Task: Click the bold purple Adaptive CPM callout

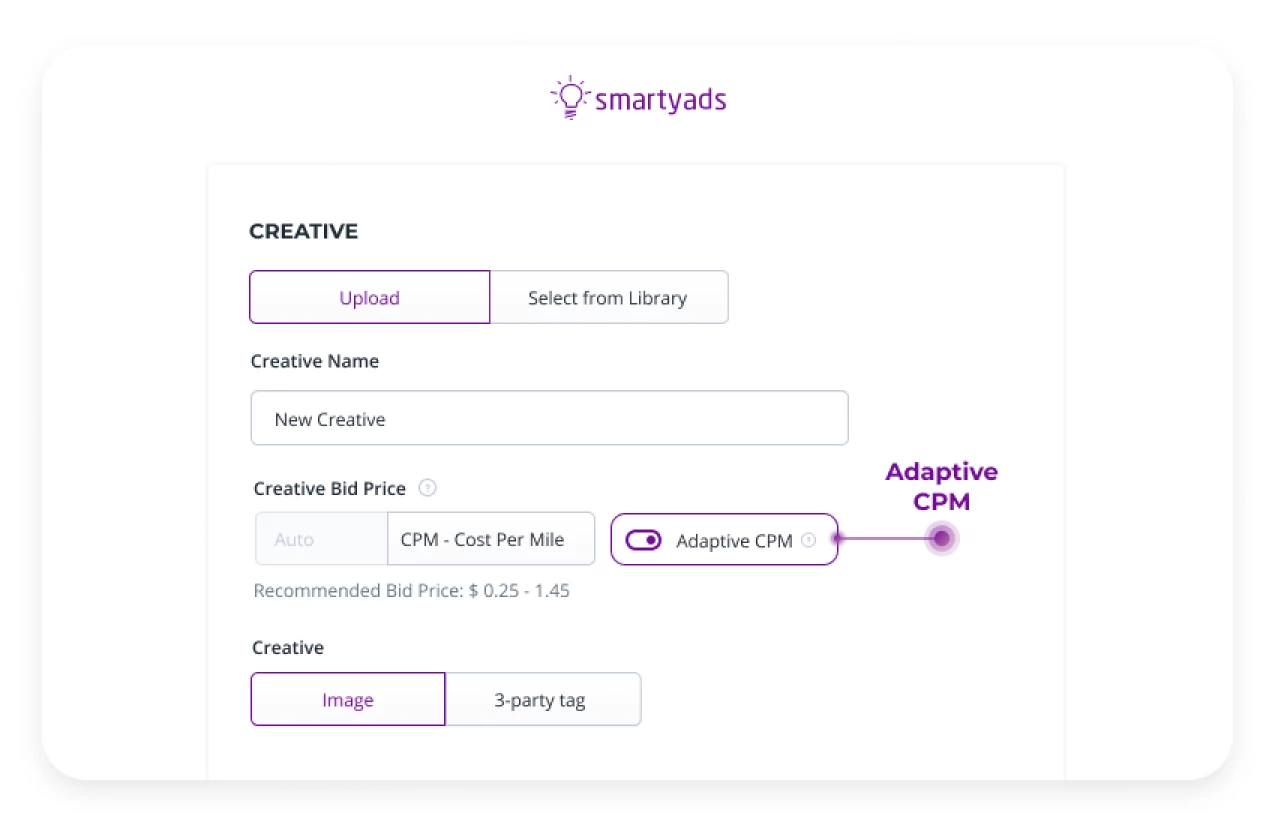Action: coord(941,485)
